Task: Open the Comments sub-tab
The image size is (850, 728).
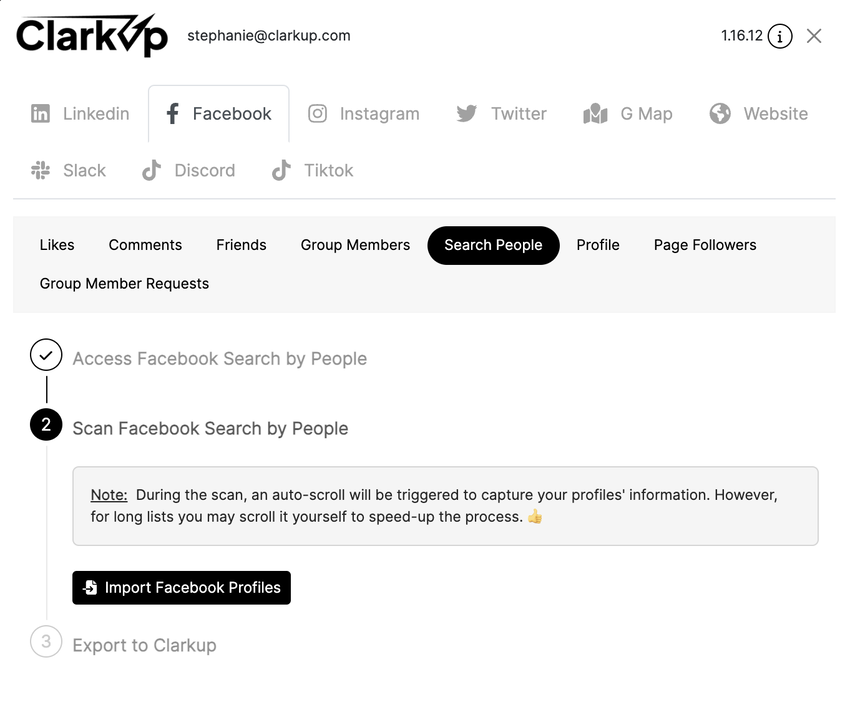Action: 145,245
